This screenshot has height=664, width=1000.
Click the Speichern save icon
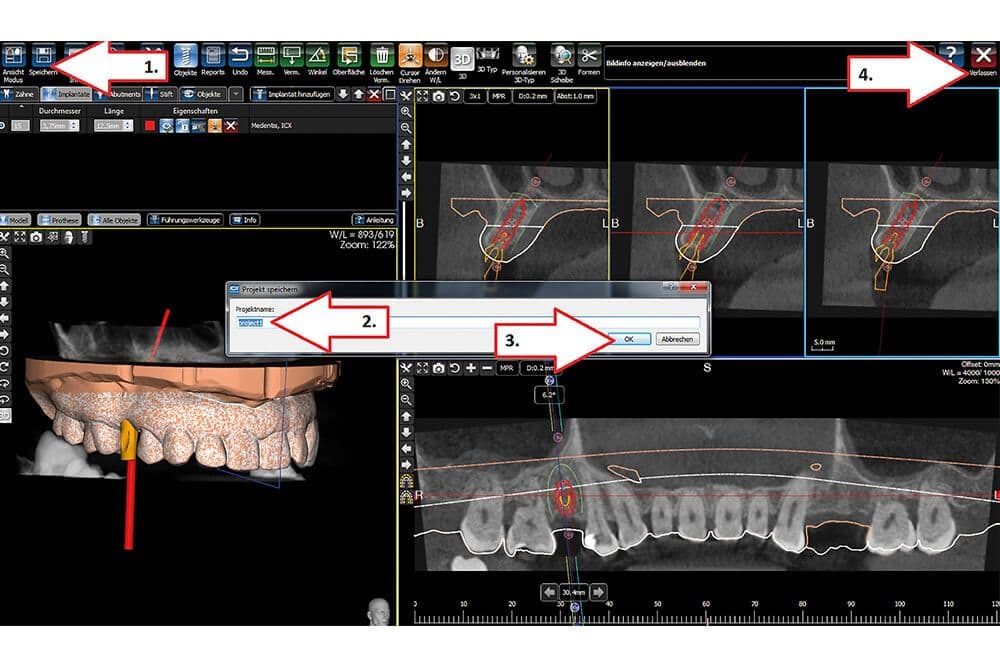click(43, 56)
